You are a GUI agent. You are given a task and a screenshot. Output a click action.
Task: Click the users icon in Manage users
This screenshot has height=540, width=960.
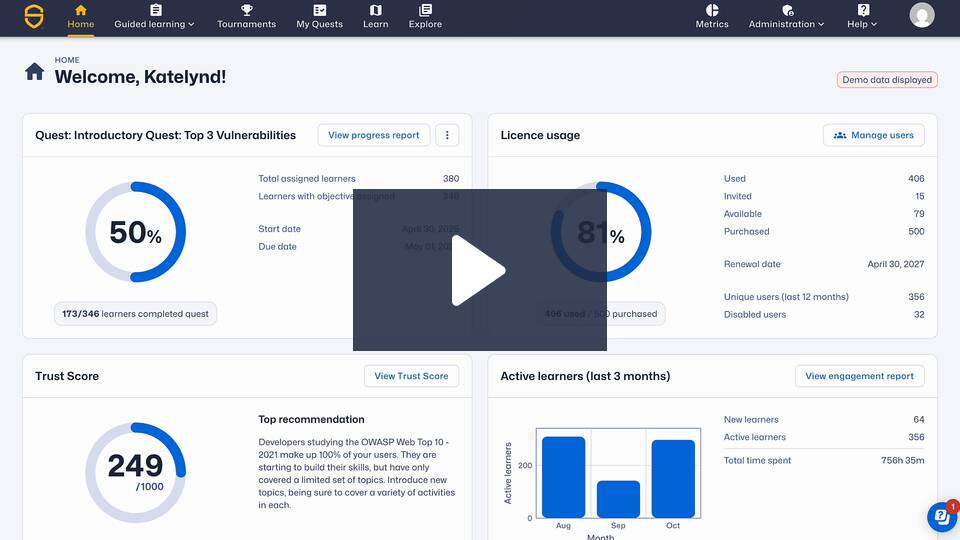[840, 135]
